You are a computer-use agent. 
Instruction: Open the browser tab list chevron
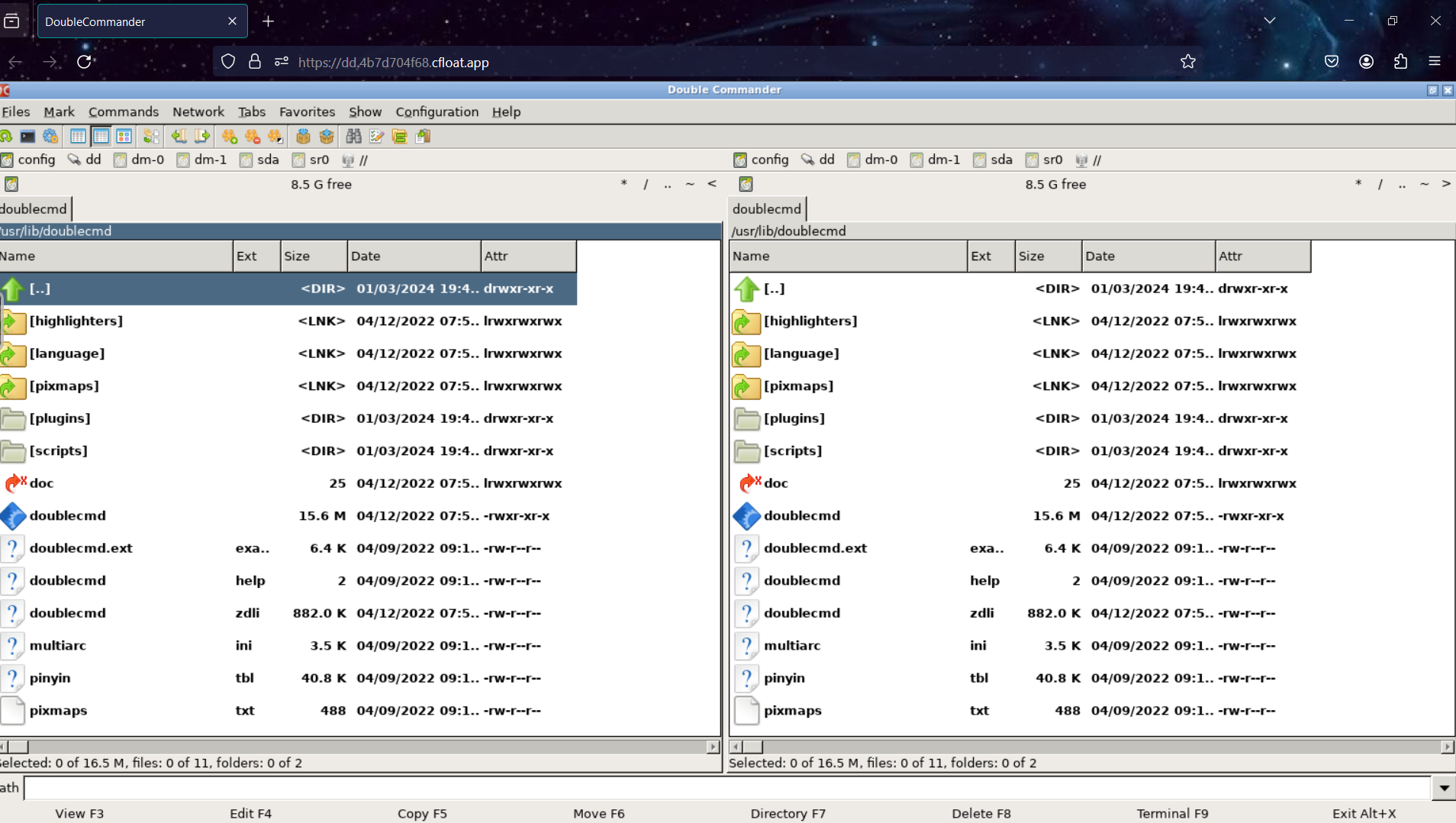[1270, 21]
